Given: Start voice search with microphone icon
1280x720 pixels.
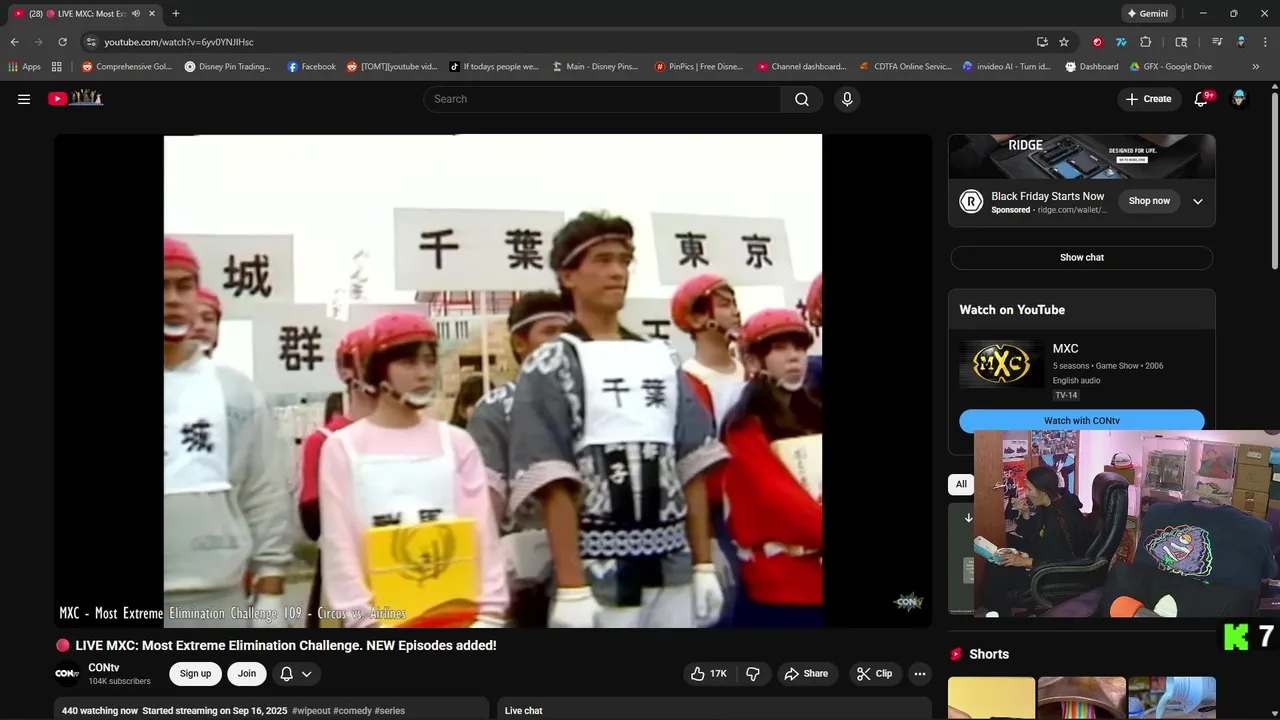Looking at the screenshot, I should pyautogui.click(x=847, y=99).
